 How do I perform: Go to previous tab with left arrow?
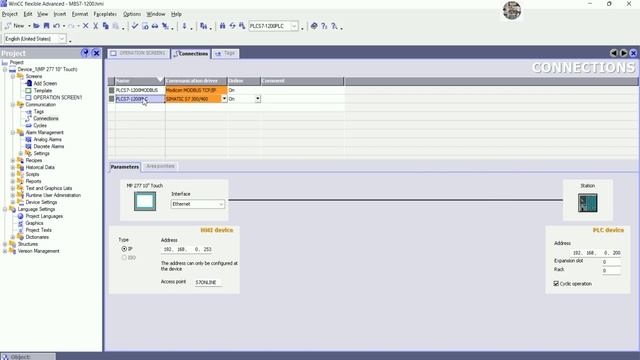click(614, 53)
